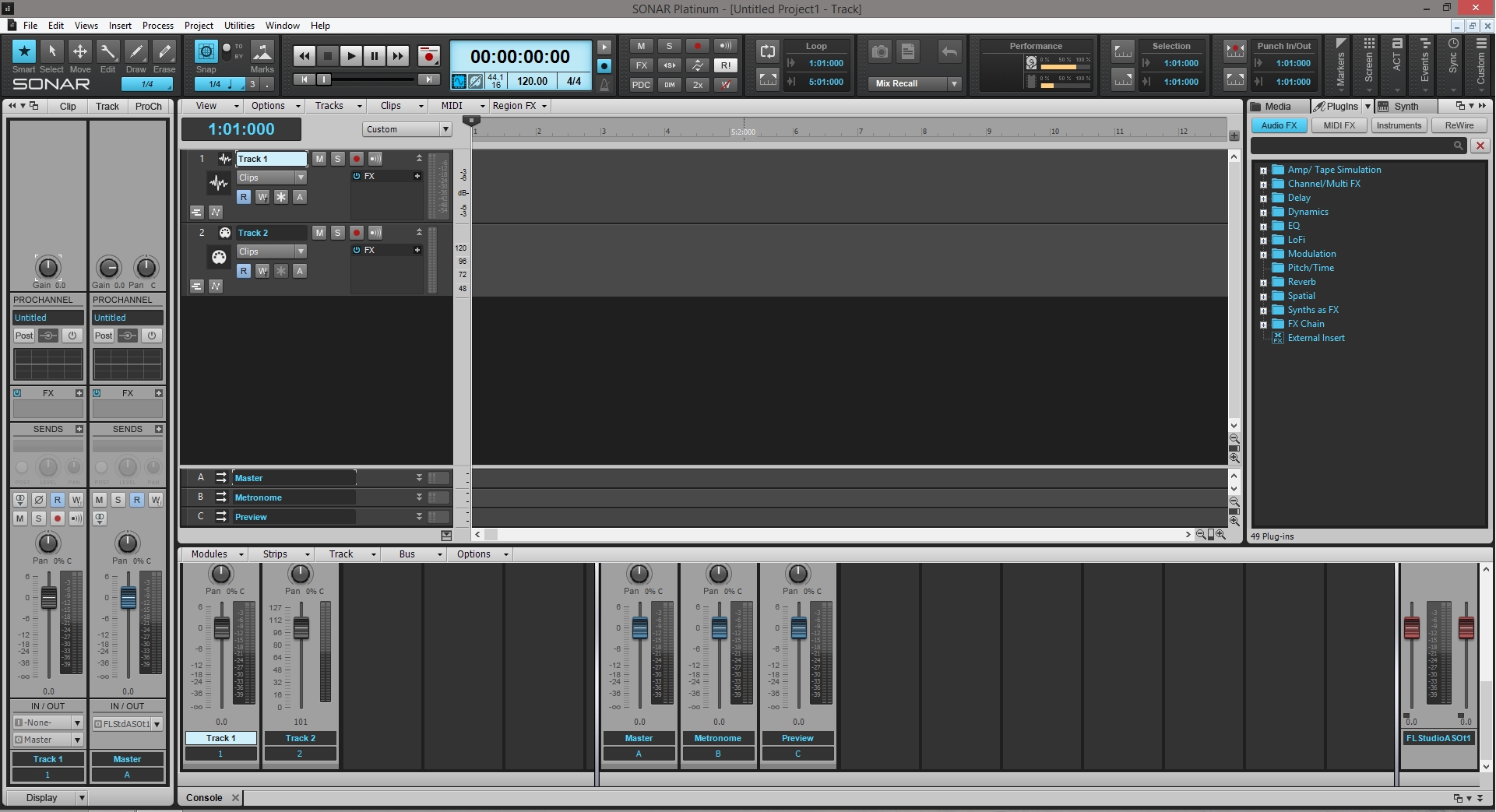Select the Smart tool
This screenshot has height=812, width=1496.
coord(24,52)
